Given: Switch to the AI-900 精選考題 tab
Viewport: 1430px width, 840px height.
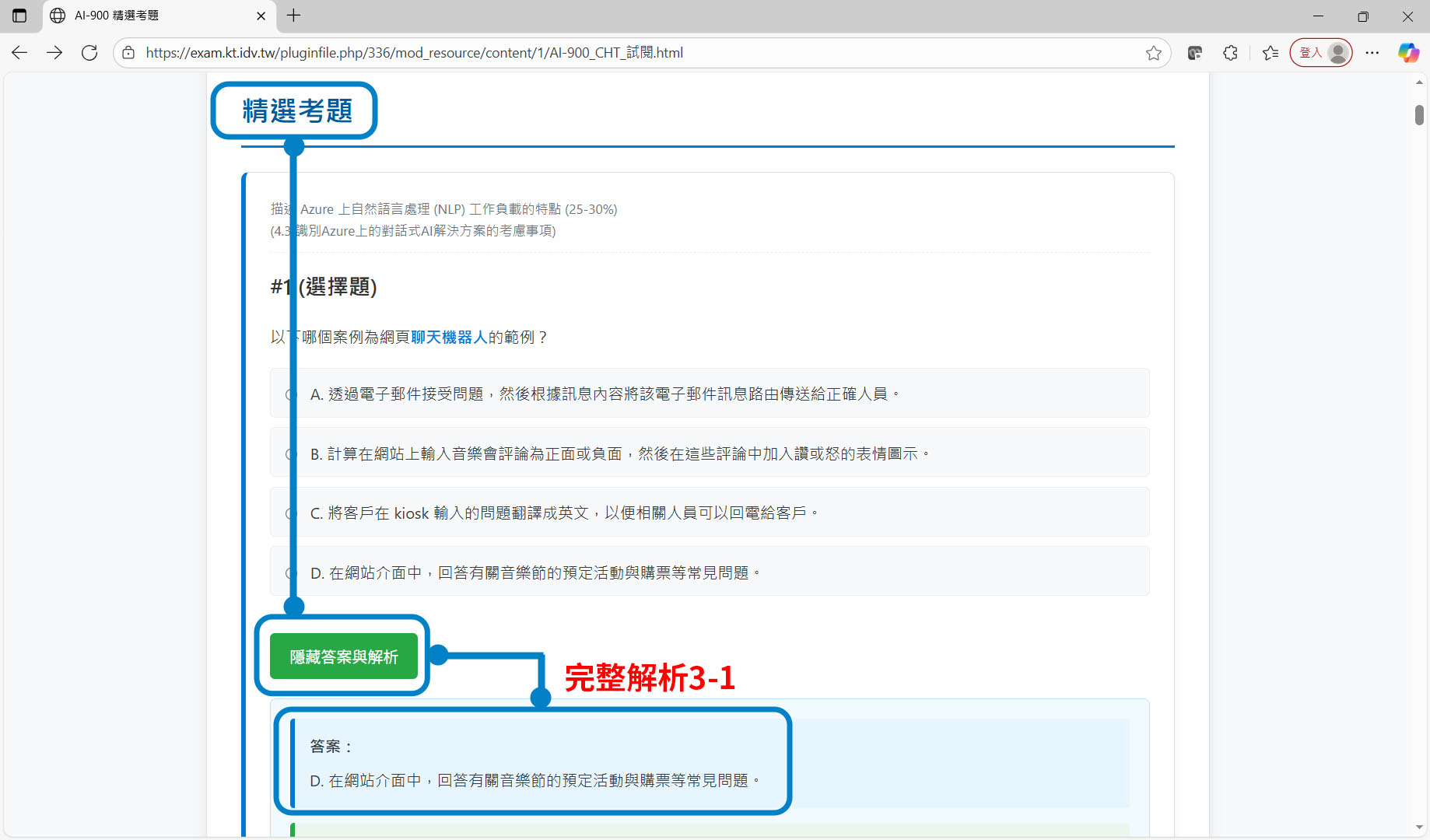Looking at the screenshot, I should [x=148, y=16].
